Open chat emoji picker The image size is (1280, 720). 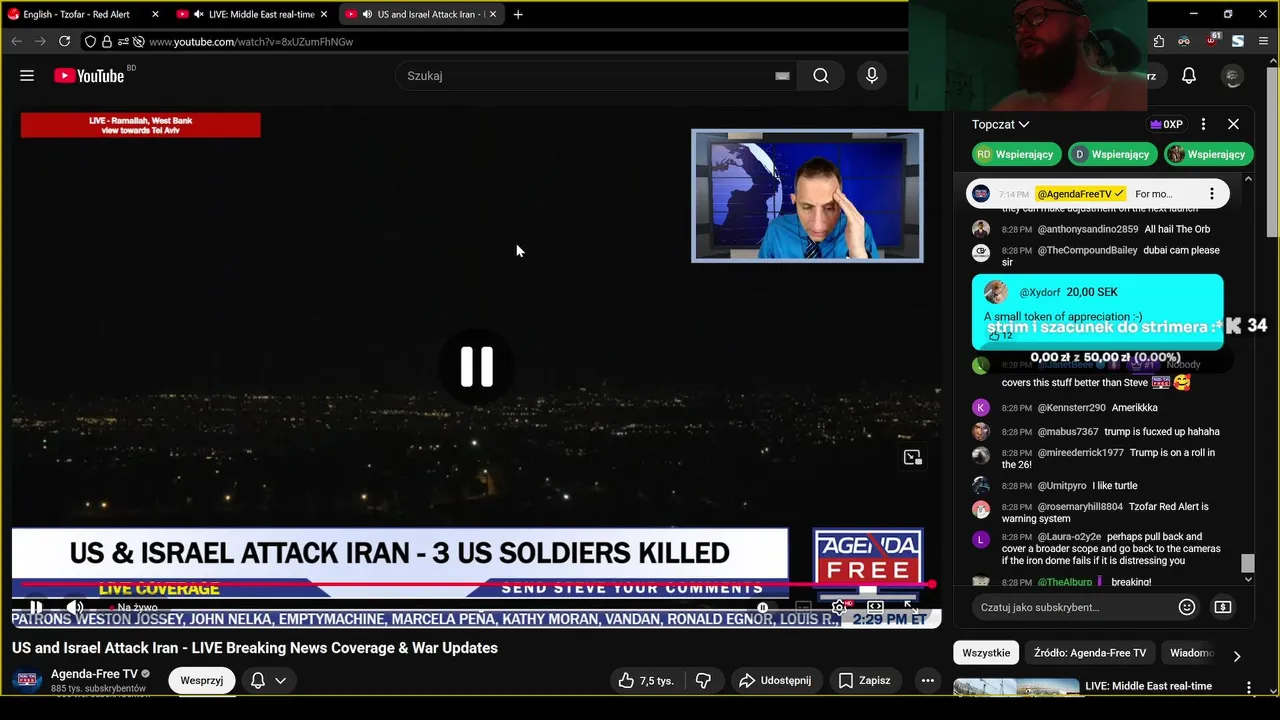[x=1187, y=607]
